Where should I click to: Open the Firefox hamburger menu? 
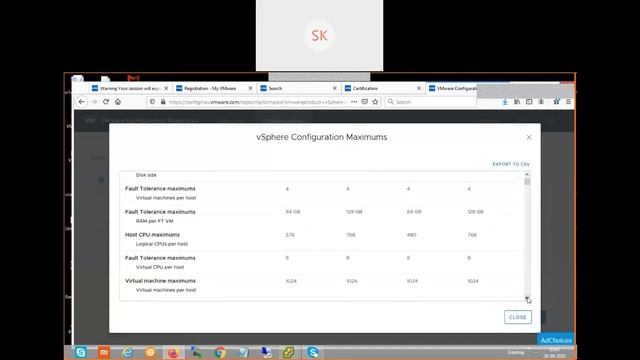(x=568, y=102)
